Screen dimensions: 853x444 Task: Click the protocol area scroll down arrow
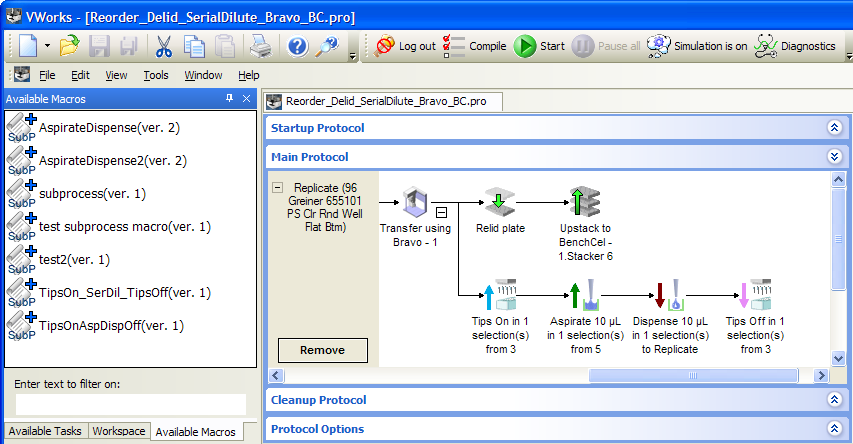(x=838, y=358)
